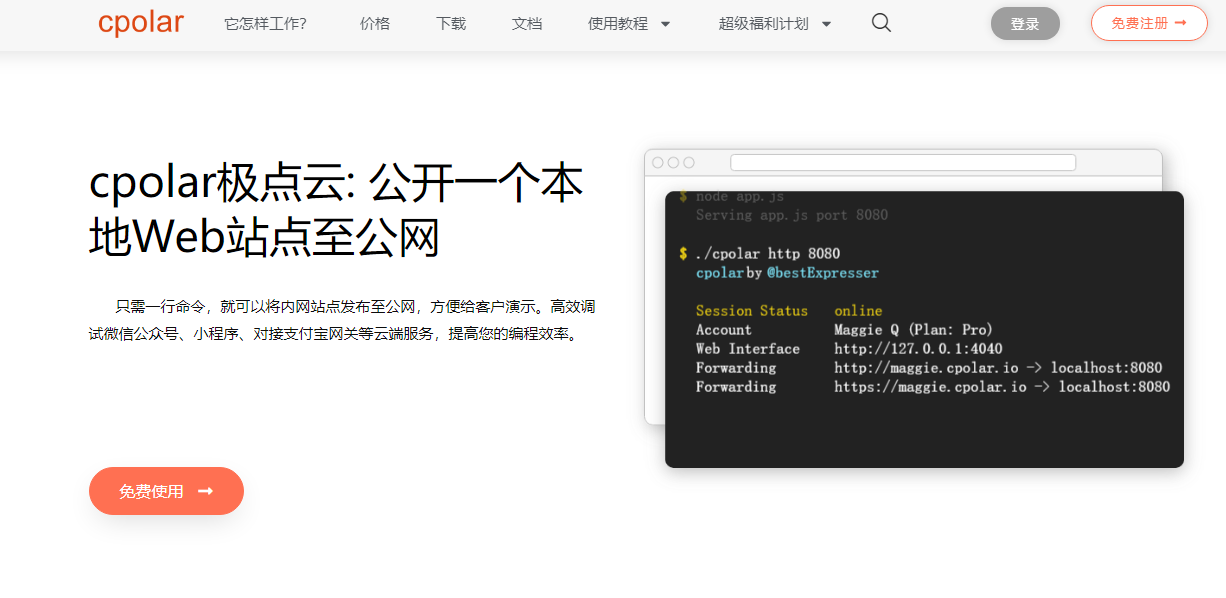The width and height of the screenshot is (1226, 598).
Task: Click the green traffic light circle on terminal window
Action: click(689, 161)
